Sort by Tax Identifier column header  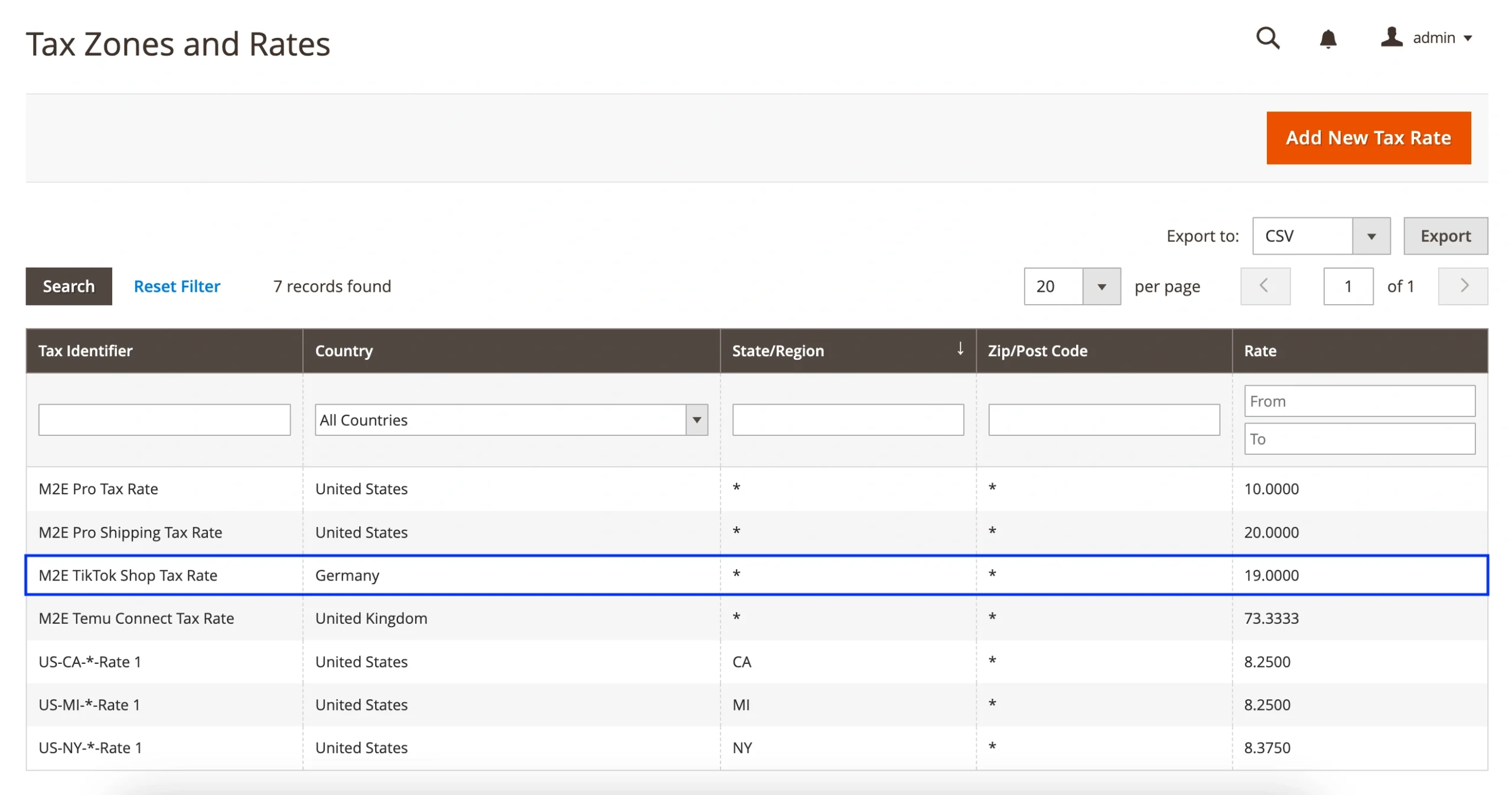(86, 351)
